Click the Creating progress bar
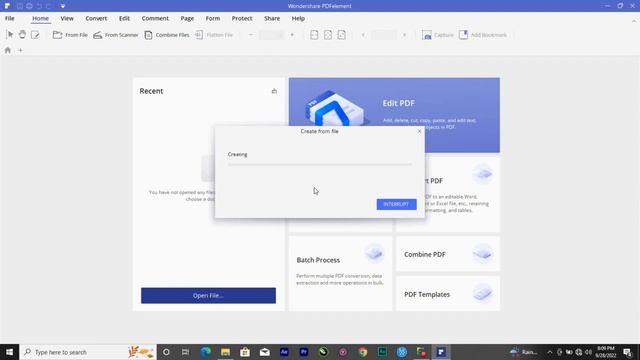This screenshot has height=360, width=640. [320, 164]
